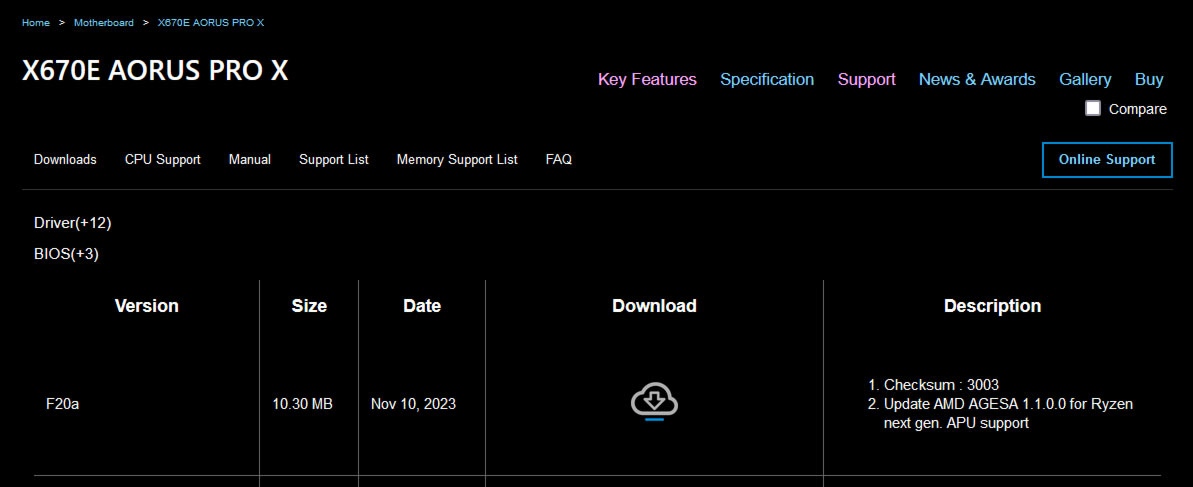
Task: Open the Key Features tab
Action: tap(647, 79)
